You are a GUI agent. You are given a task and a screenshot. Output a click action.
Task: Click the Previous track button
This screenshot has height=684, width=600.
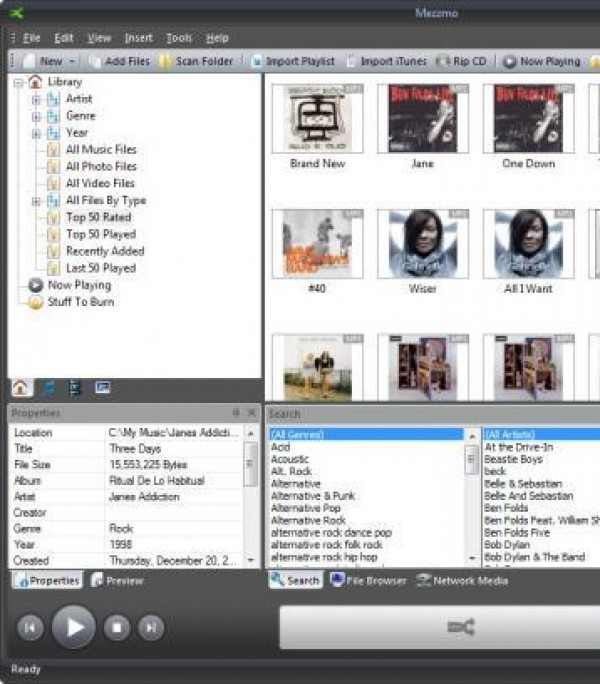(x=30, y=627)
